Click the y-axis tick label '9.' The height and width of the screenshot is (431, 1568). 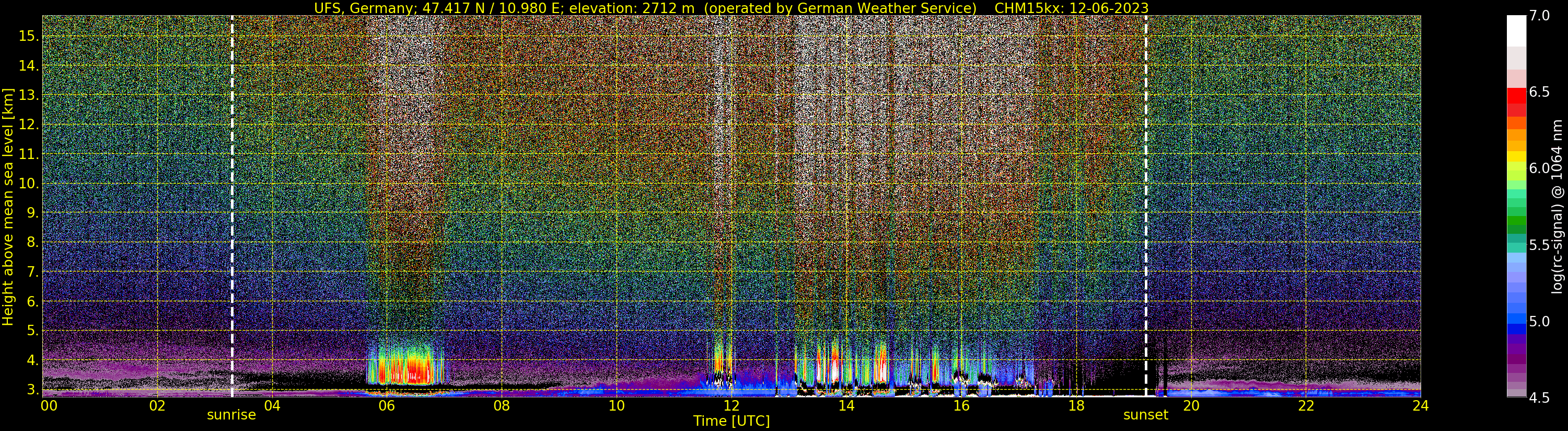tap(32, 213)
